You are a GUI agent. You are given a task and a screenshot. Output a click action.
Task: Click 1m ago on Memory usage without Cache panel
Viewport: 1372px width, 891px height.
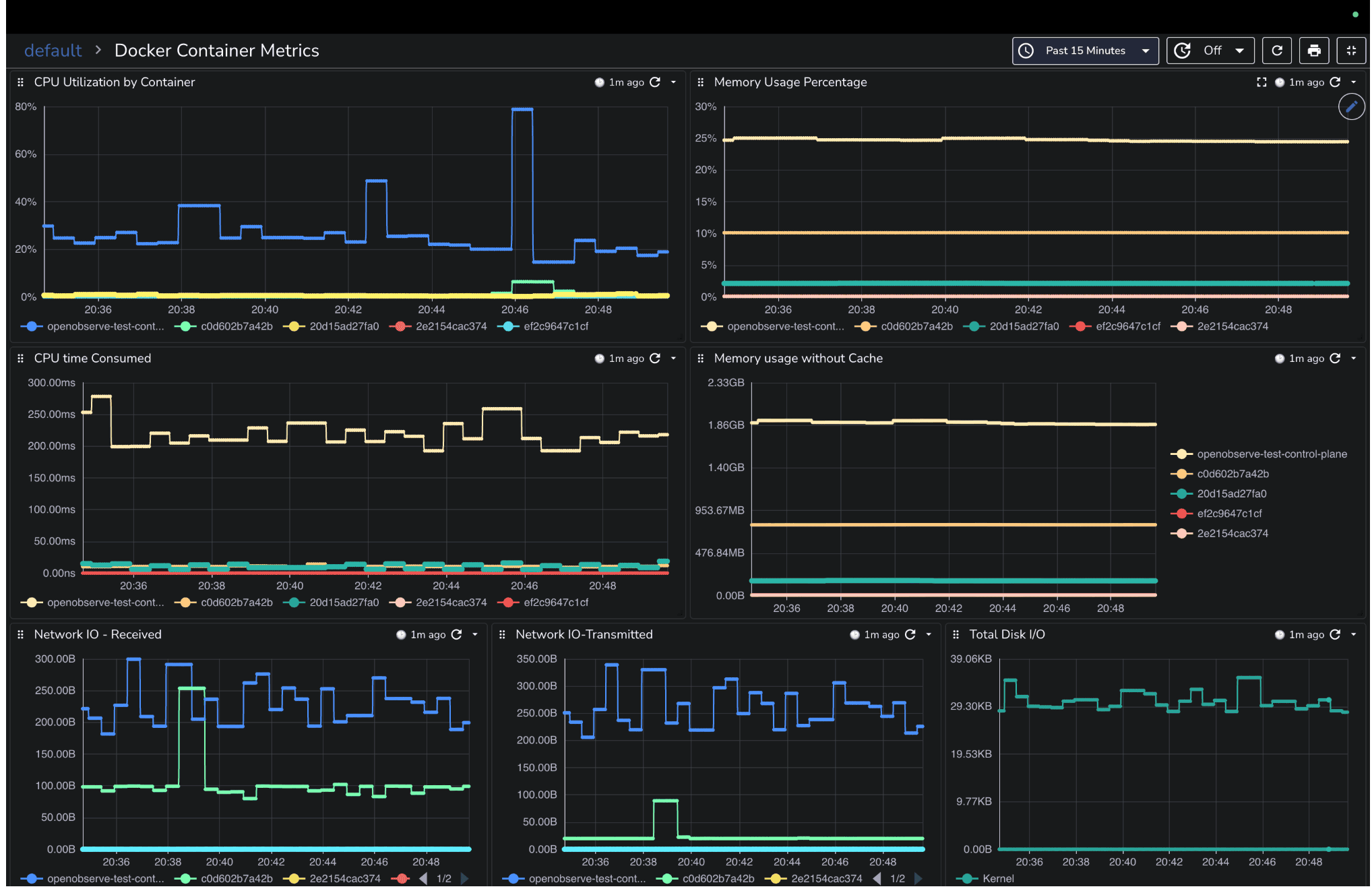coord(1306,359)
